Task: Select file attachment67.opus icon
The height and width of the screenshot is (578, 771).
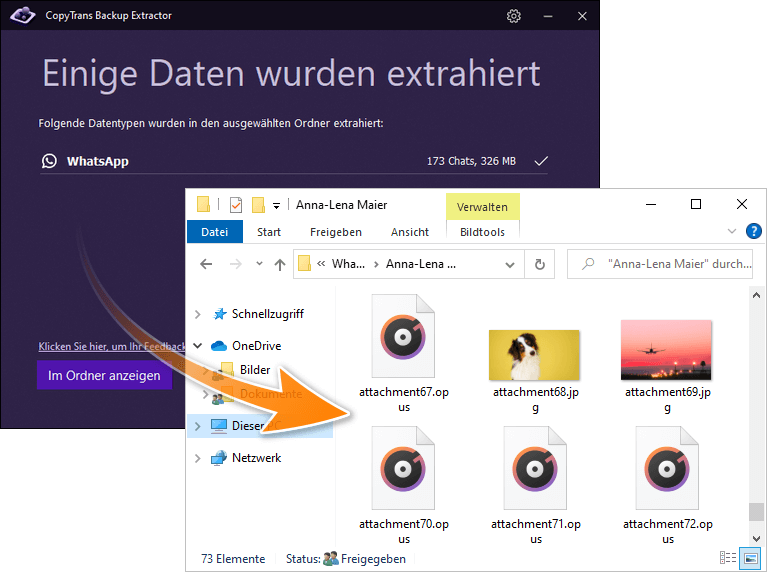Action: pos(403,336)
